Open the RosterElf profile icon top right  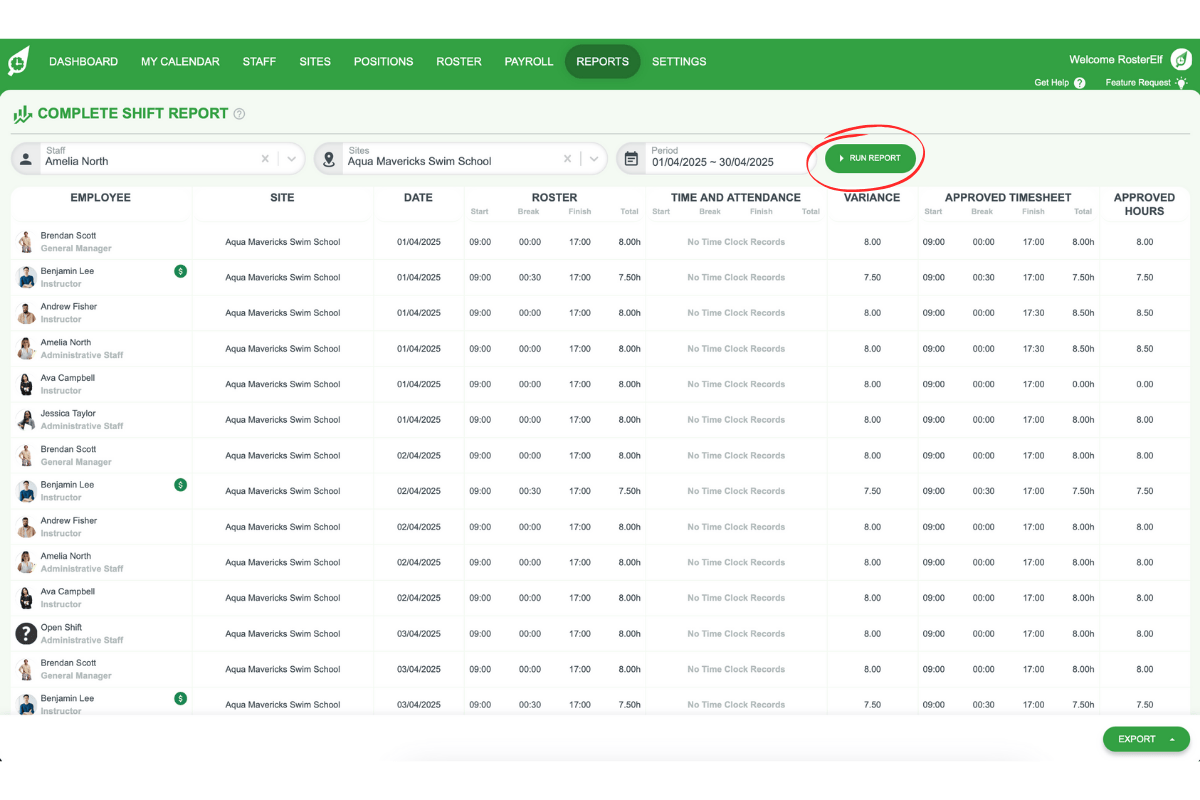tap(1180, 59)
